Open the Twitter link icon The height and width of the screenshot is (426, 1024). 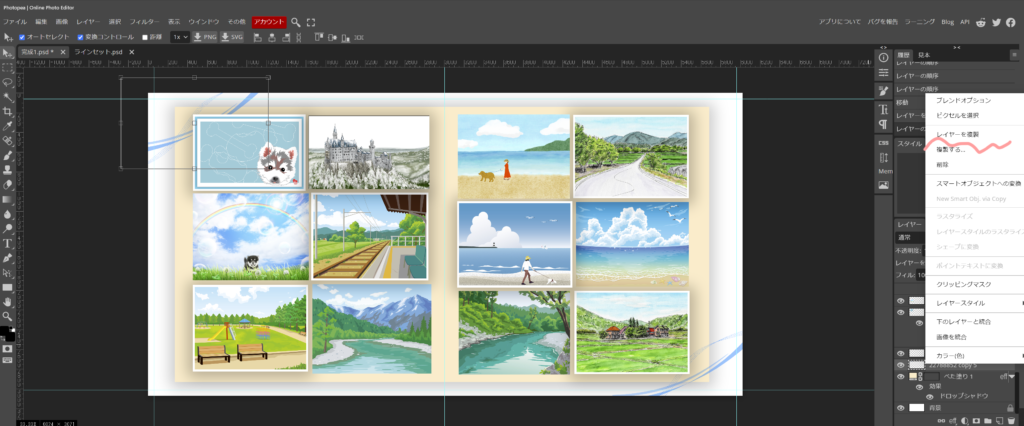[x=996, y=21]
